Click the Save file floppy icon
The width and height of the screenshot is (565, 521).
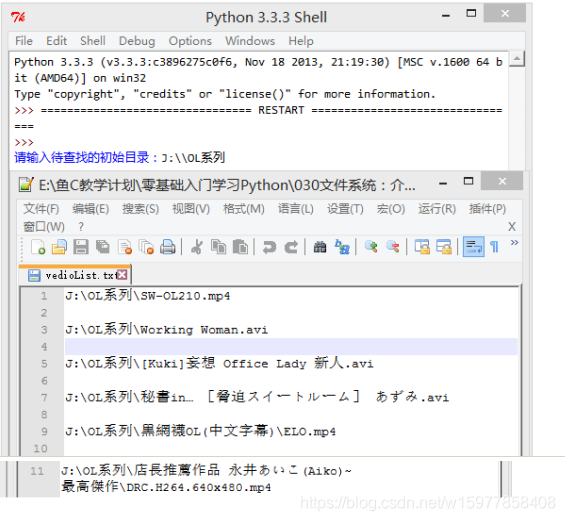pyautogui.click(x=81, y=247)
